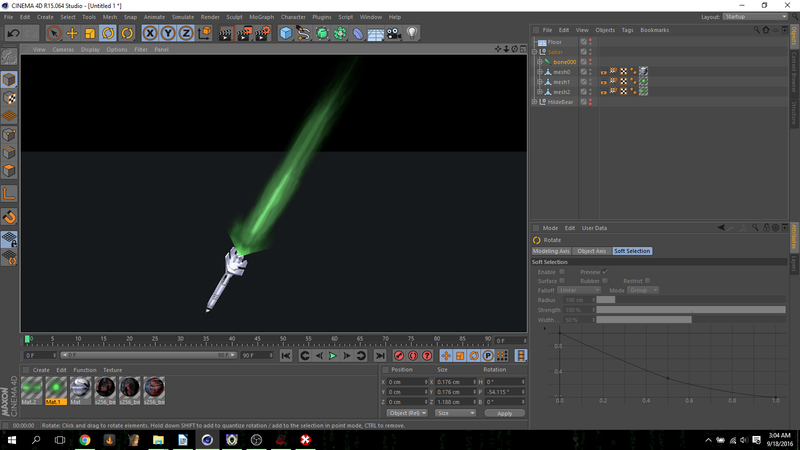Open the MoGraph menu
Screen dimensions: 800x450
pyautogui.click(x=261, y=17)
